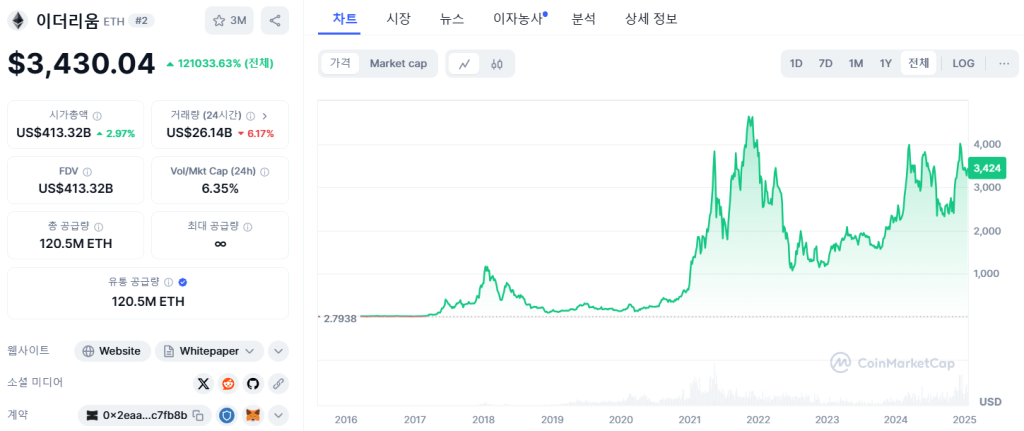Click the blue shield icon by contract
This screenshot has height=431, width=1024.
click(227, 415)
